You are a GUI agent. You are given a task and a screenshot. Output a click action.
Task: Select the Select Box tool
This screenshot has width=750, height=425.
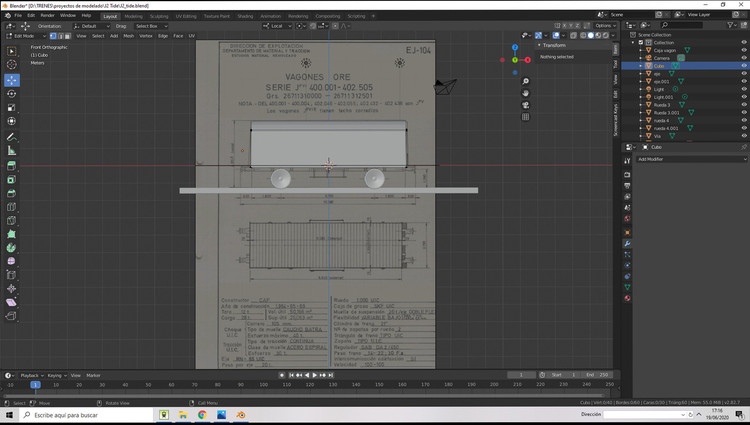[x=12, y=51]
